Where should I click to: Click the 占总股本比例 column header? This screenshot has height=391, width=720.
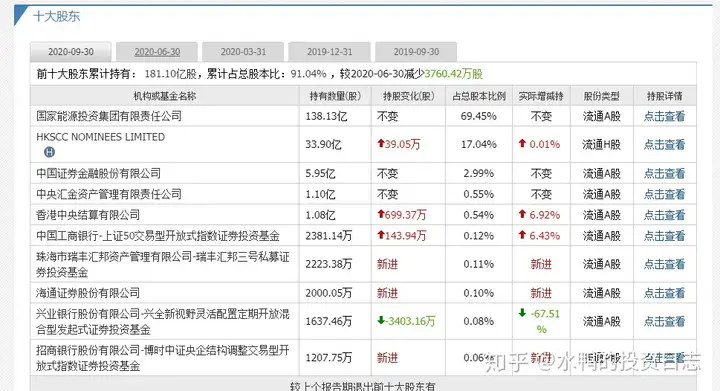479,96
